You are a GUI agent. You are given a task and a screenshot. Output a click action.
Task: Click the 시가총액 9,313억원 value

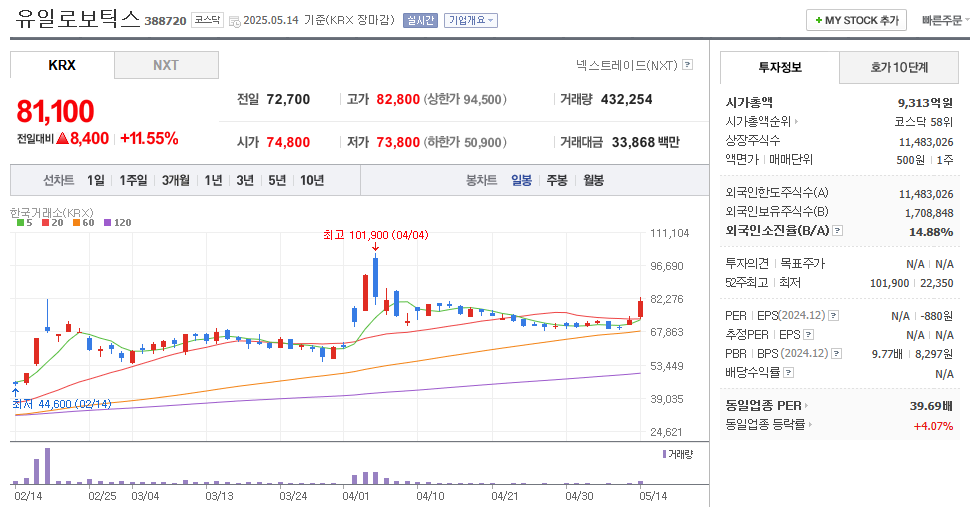(925, 103)
